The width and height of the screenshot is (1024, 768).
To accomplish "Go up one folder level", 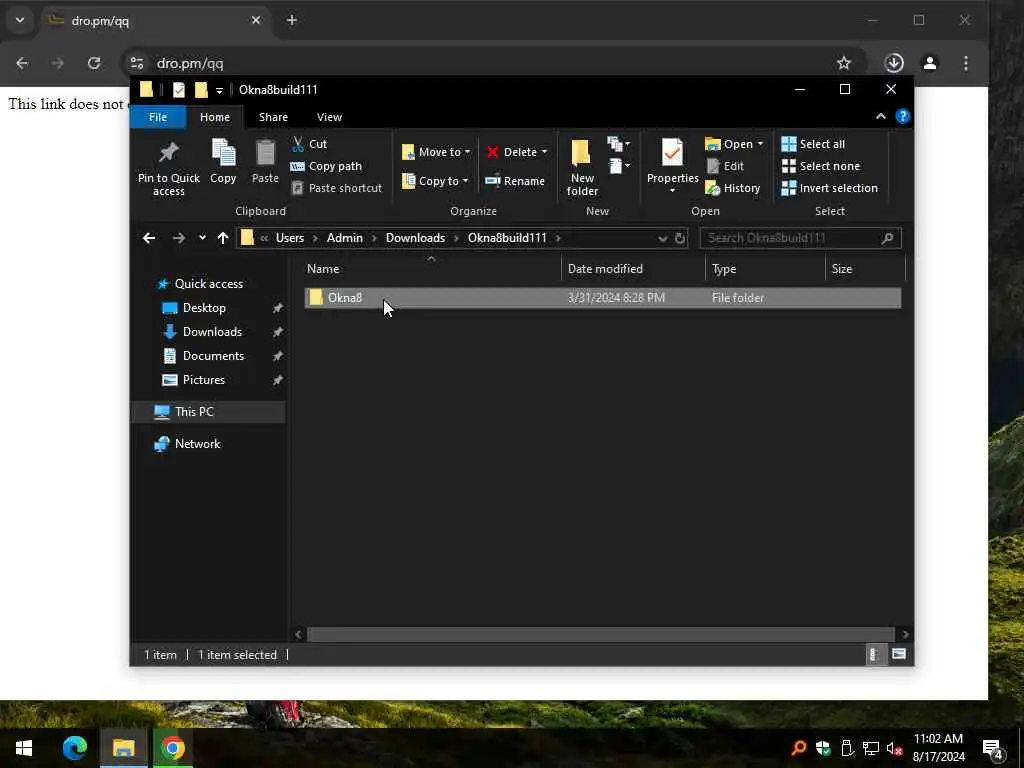I will 223,238.
